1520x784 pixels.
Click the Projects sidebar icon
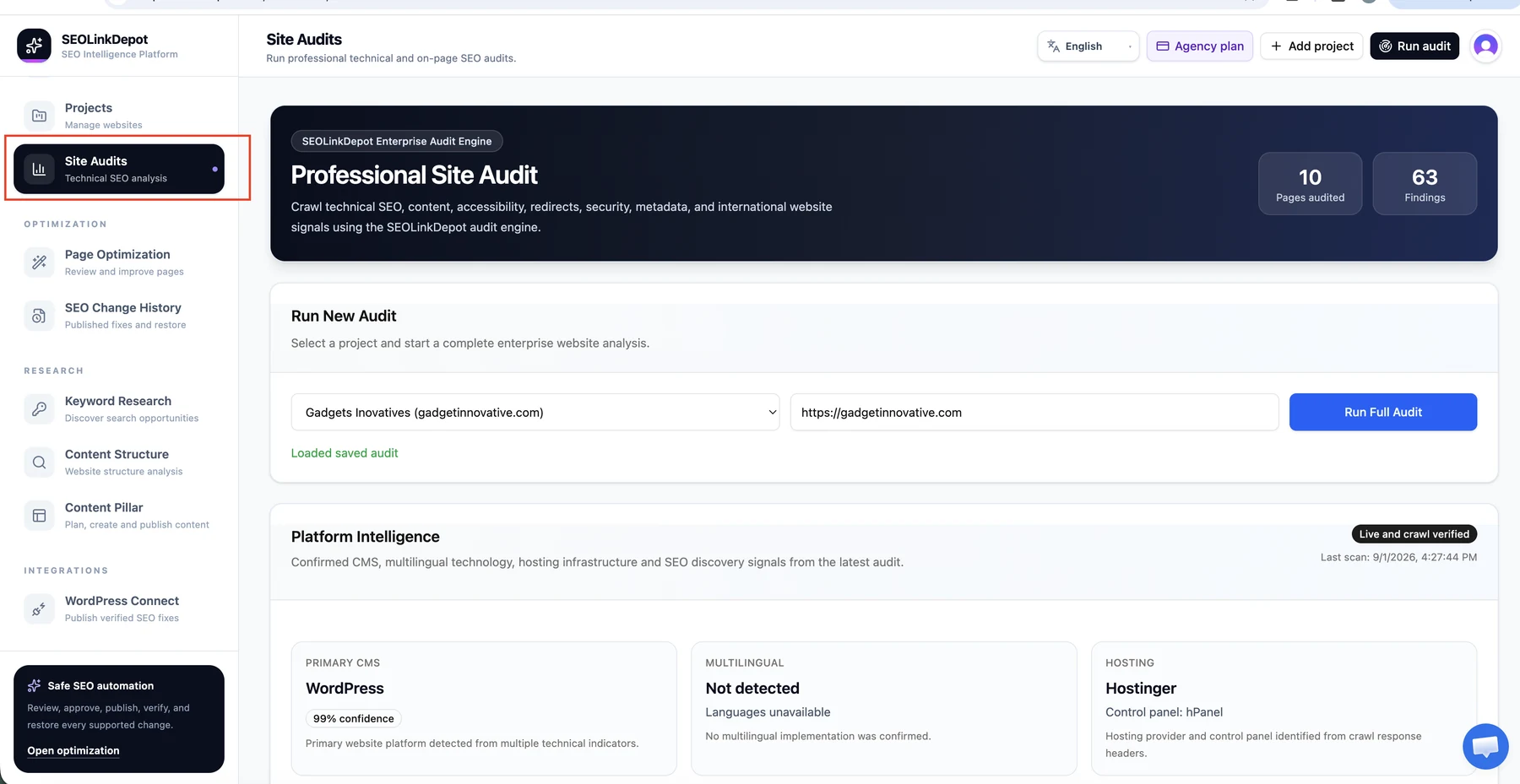pyautogui.click(x=39, y=116)
